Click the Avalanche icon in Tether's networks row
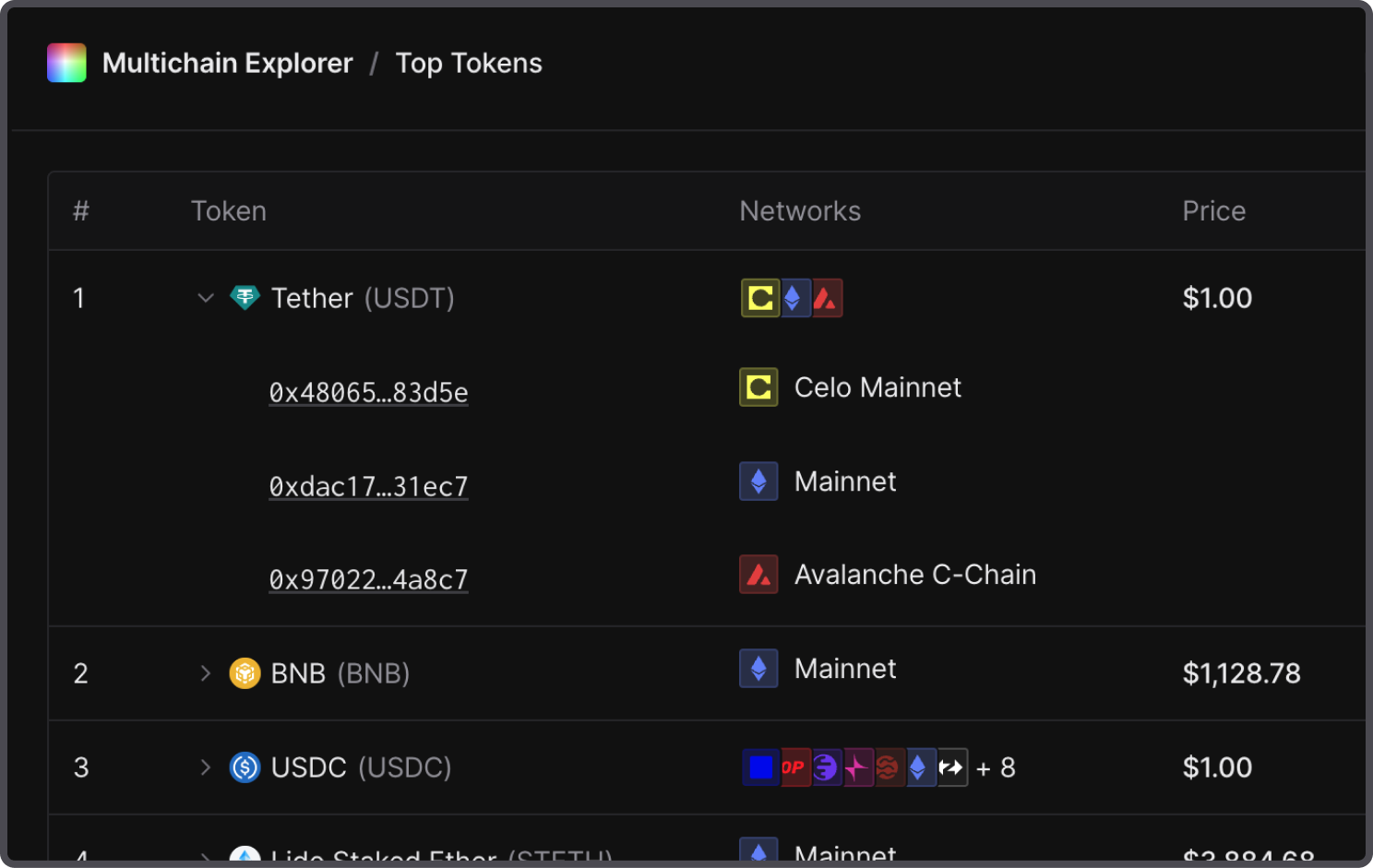The image size is (1373, 868). (827, 298)
